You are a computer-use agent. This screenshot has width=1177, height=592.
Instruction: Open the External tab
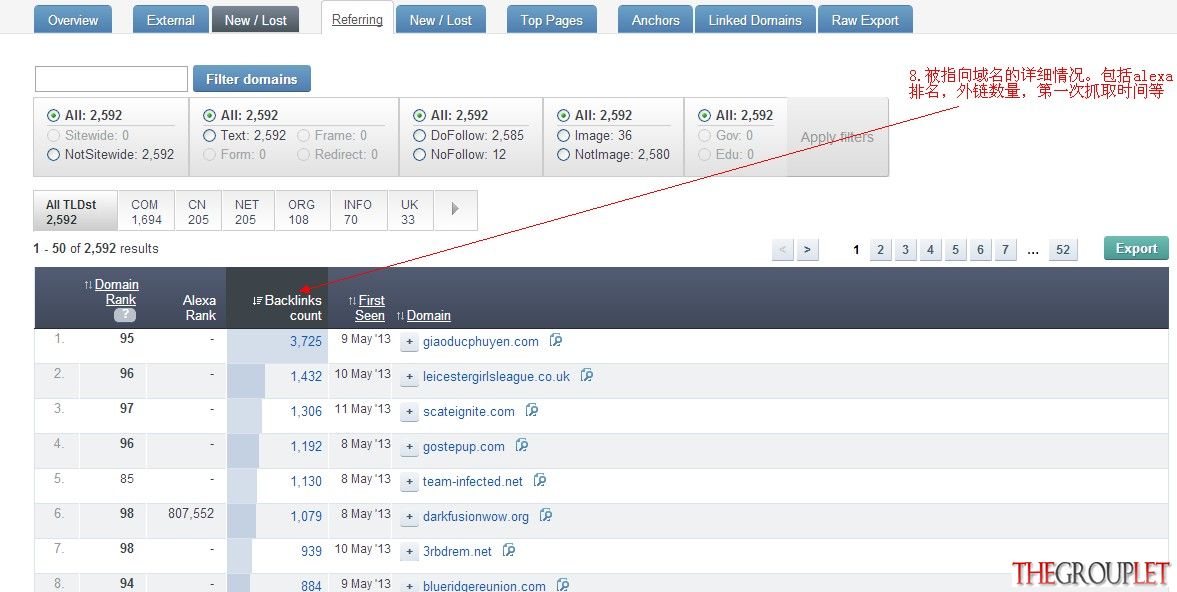[170, 20]
